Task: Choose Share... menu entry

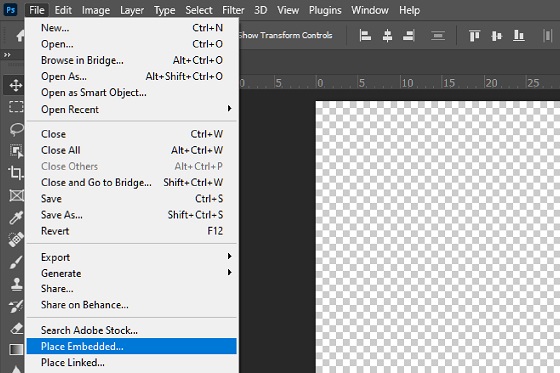Action: click(x=132, y=288)
